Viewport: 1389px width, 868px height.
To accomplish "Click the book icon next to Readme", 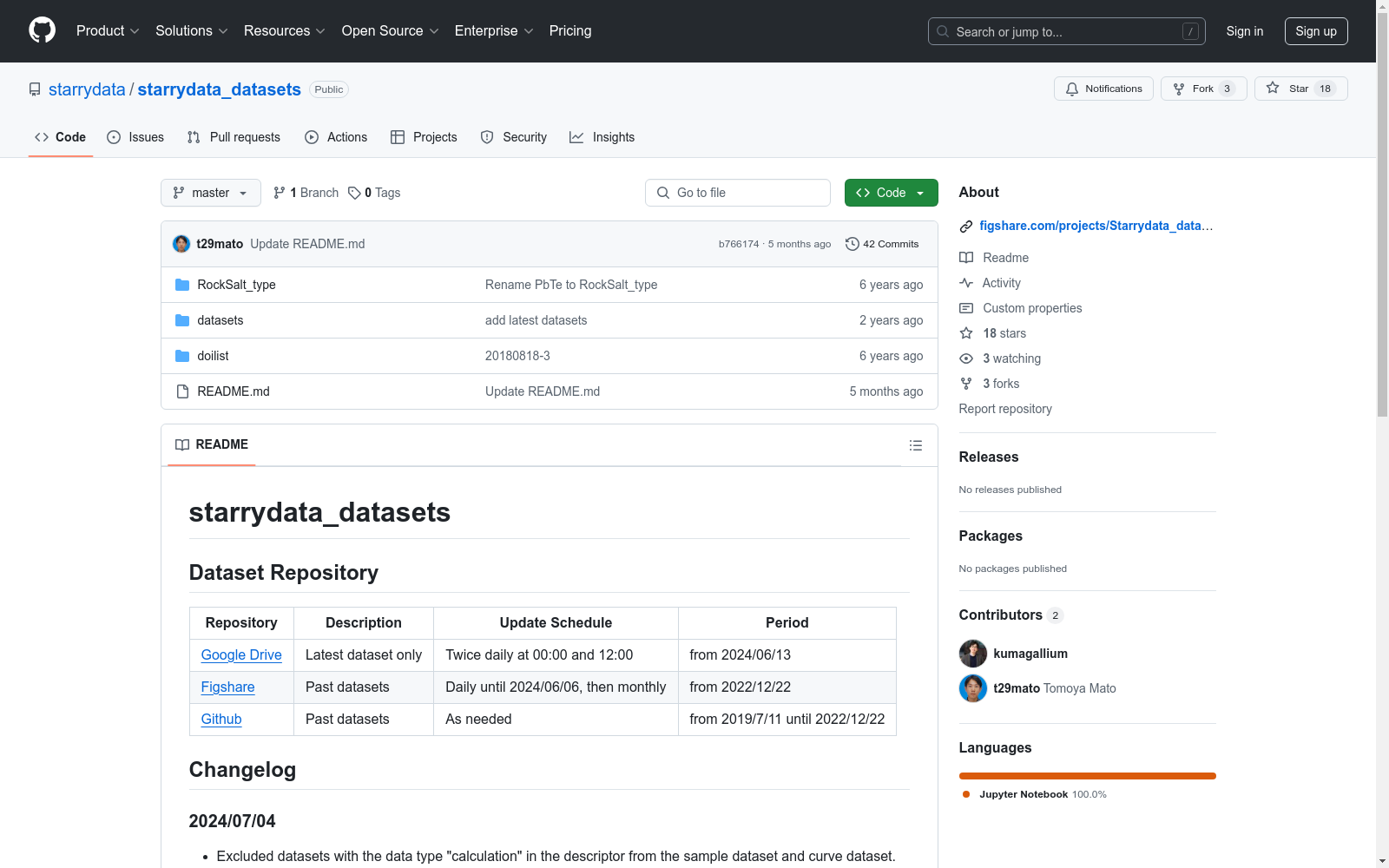I will [966, 258].
